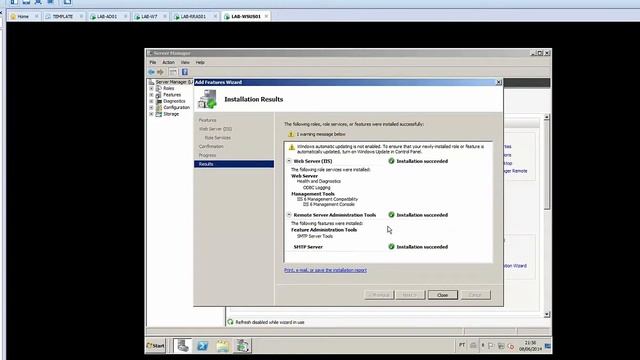
Task: Switch to the LAB-AD01 tab
Action: click(x=107, y=16)
